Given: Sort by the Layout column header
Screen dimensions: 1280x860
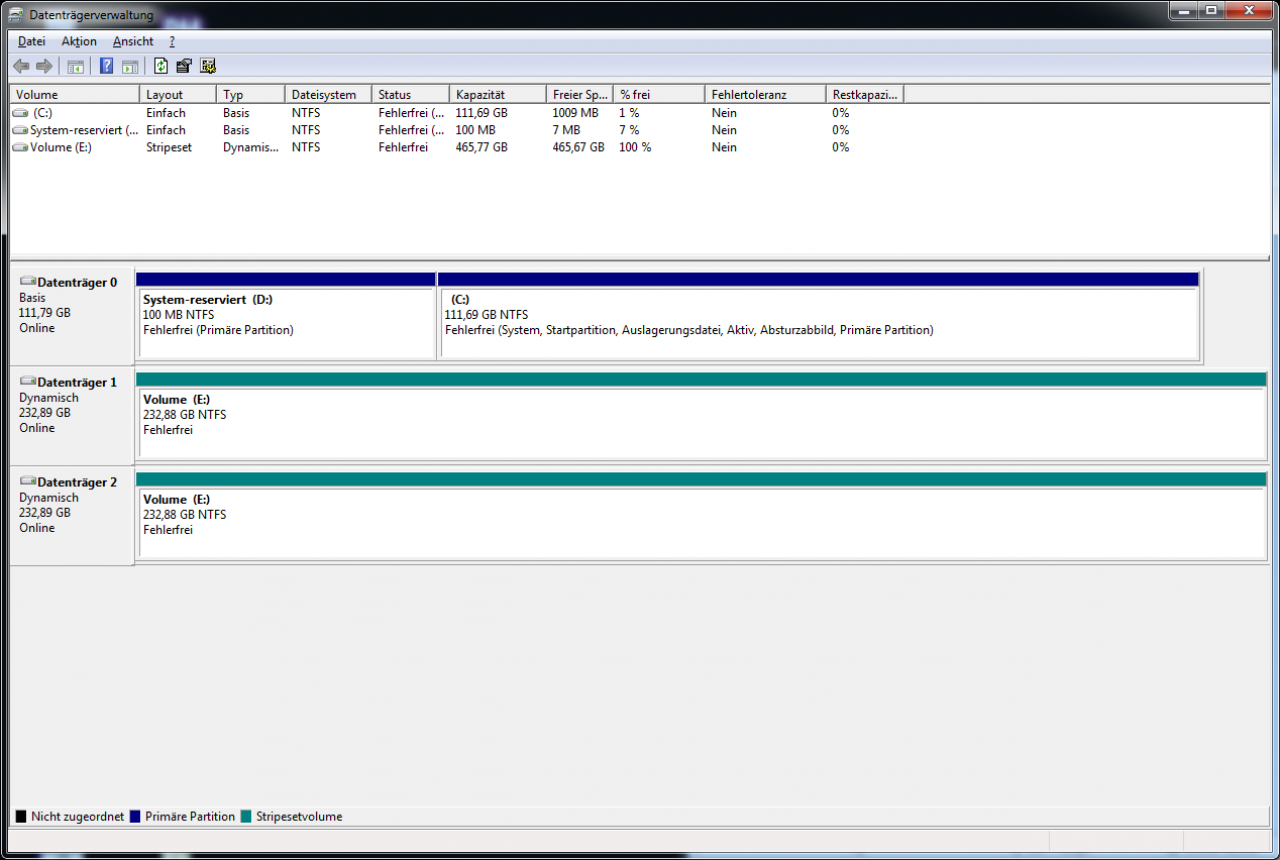Looking at the screenshot, I should coord(177,94).
